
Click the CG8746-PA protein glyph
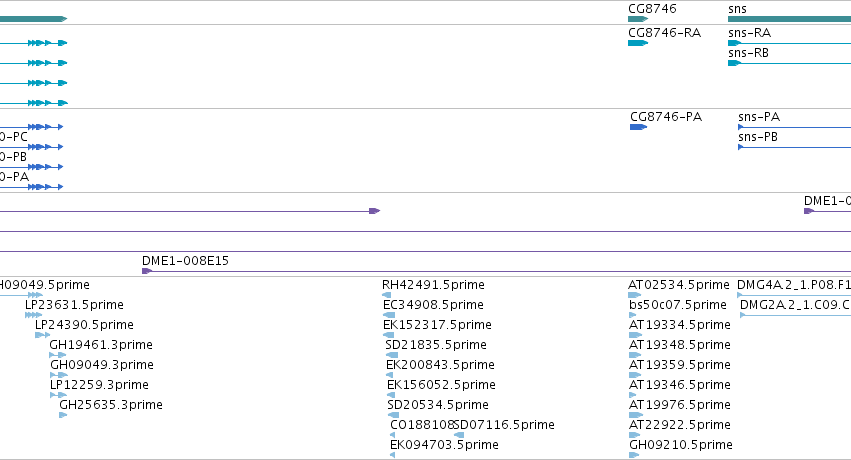(x=638, y=127)
